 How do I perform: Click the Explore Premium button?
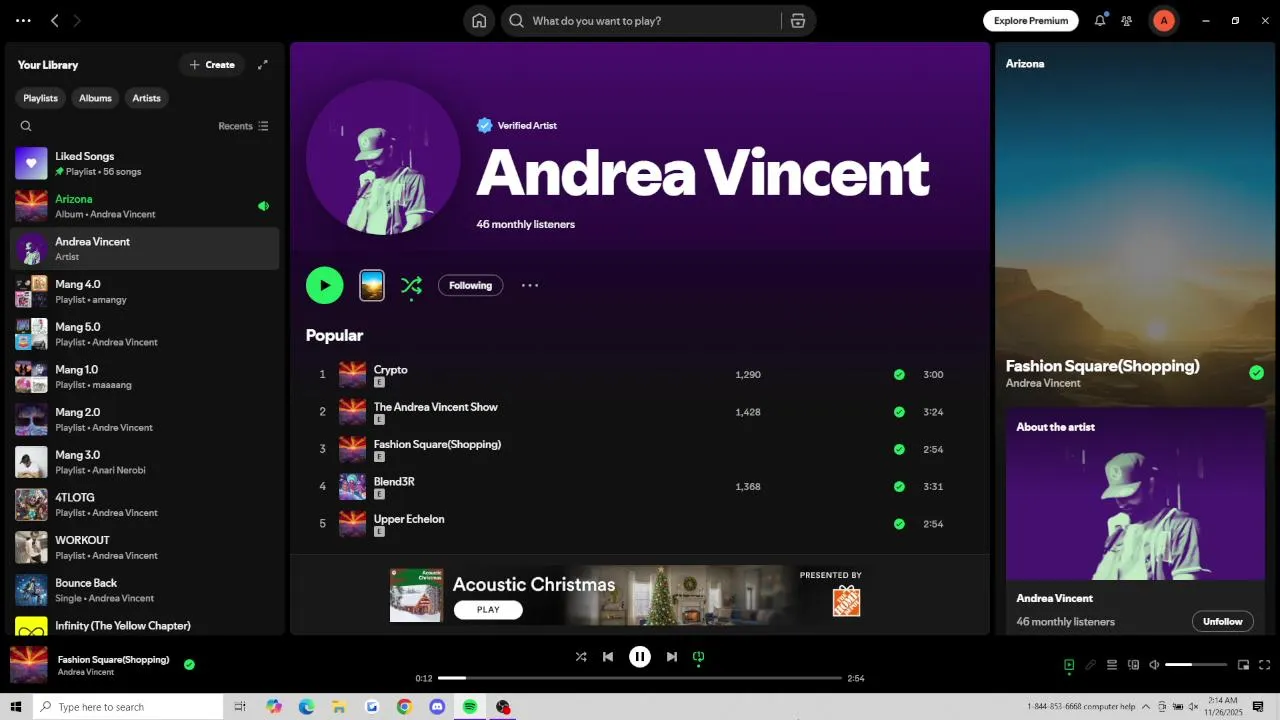pyautogui.click(x=1031, y=20)
